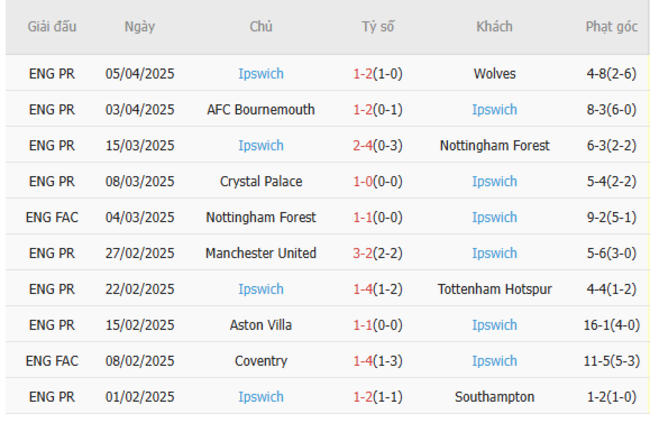Screen dimensions: 650x423
Task: Click the 2-4(0-3) score
Action: click(x=378, y=145)
